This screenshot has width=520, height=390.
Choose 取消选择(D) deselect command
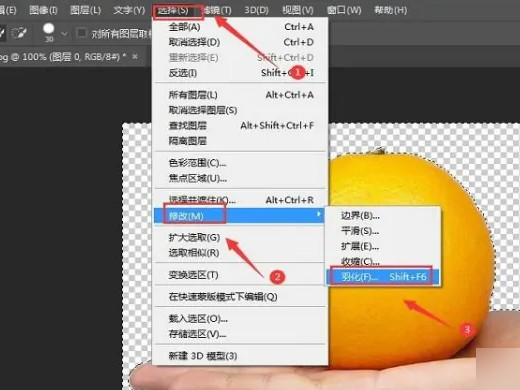pyautogui.click(x=240, y=42)
